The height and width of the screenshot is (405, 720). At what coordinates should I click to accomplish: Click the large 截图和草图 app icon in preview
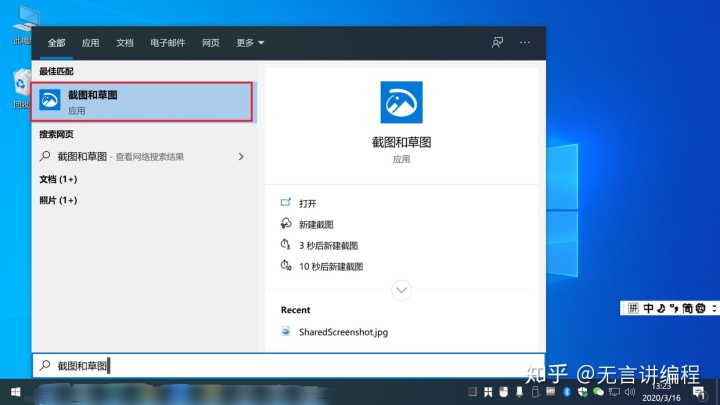click(401, 102)
